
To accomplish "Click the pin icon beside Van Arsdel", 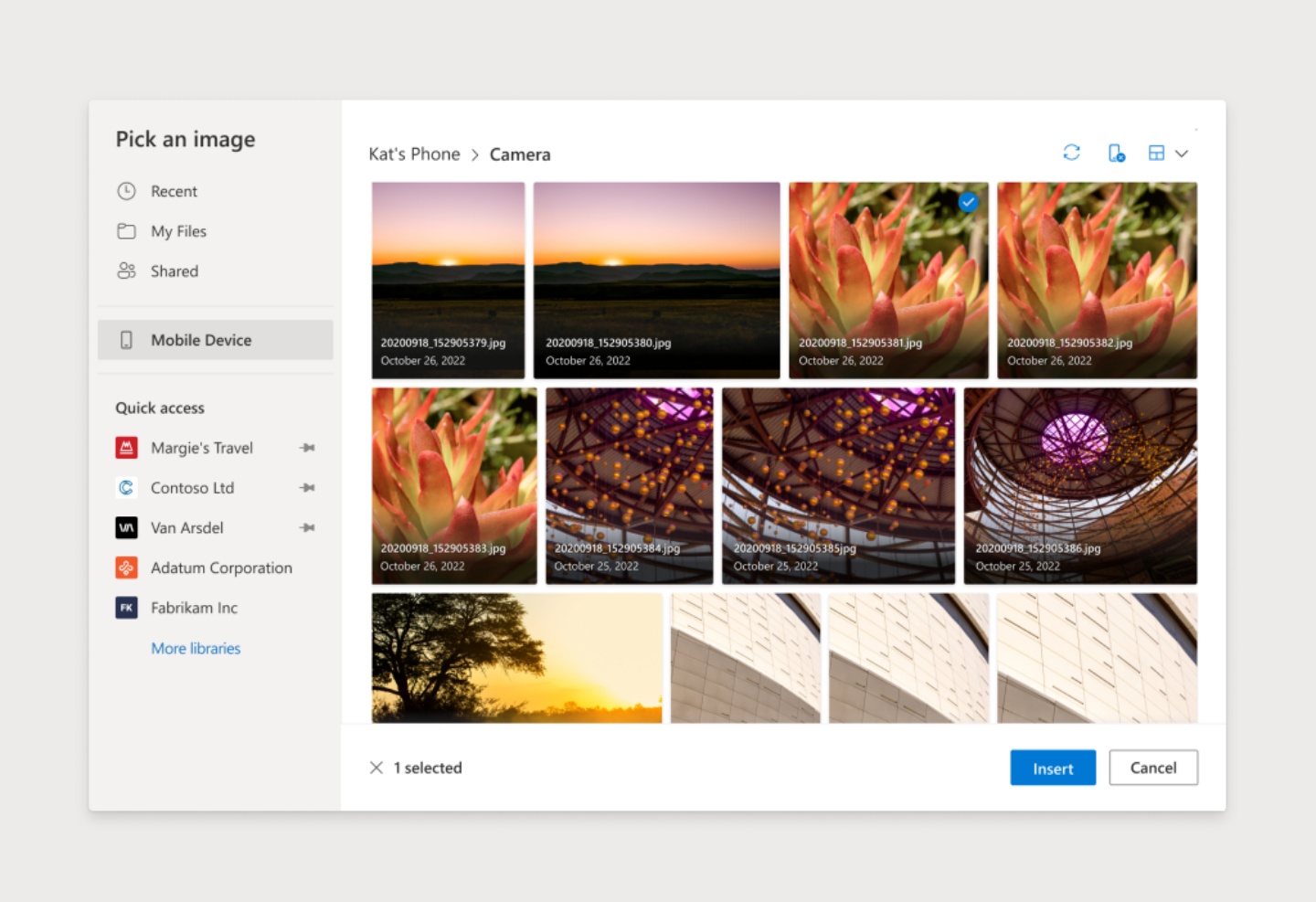I will (307, 528).
